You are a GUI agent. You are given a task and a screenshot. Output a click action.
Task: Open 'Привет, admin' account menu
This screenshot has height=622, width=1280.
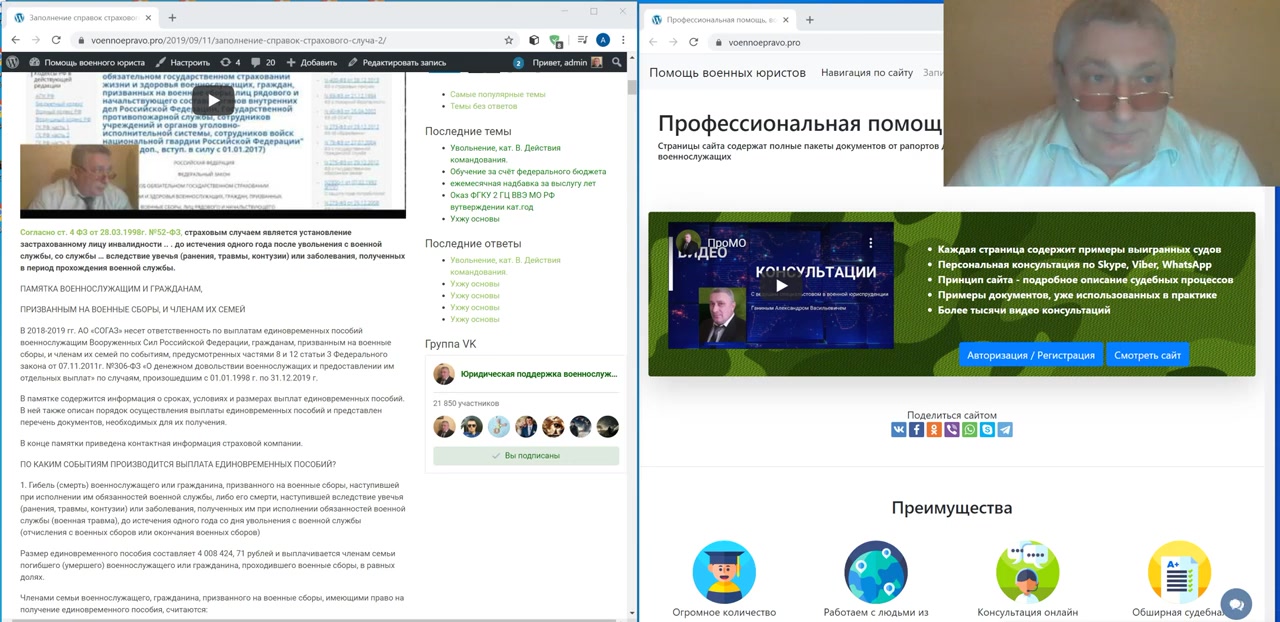[x=566, y=62]
